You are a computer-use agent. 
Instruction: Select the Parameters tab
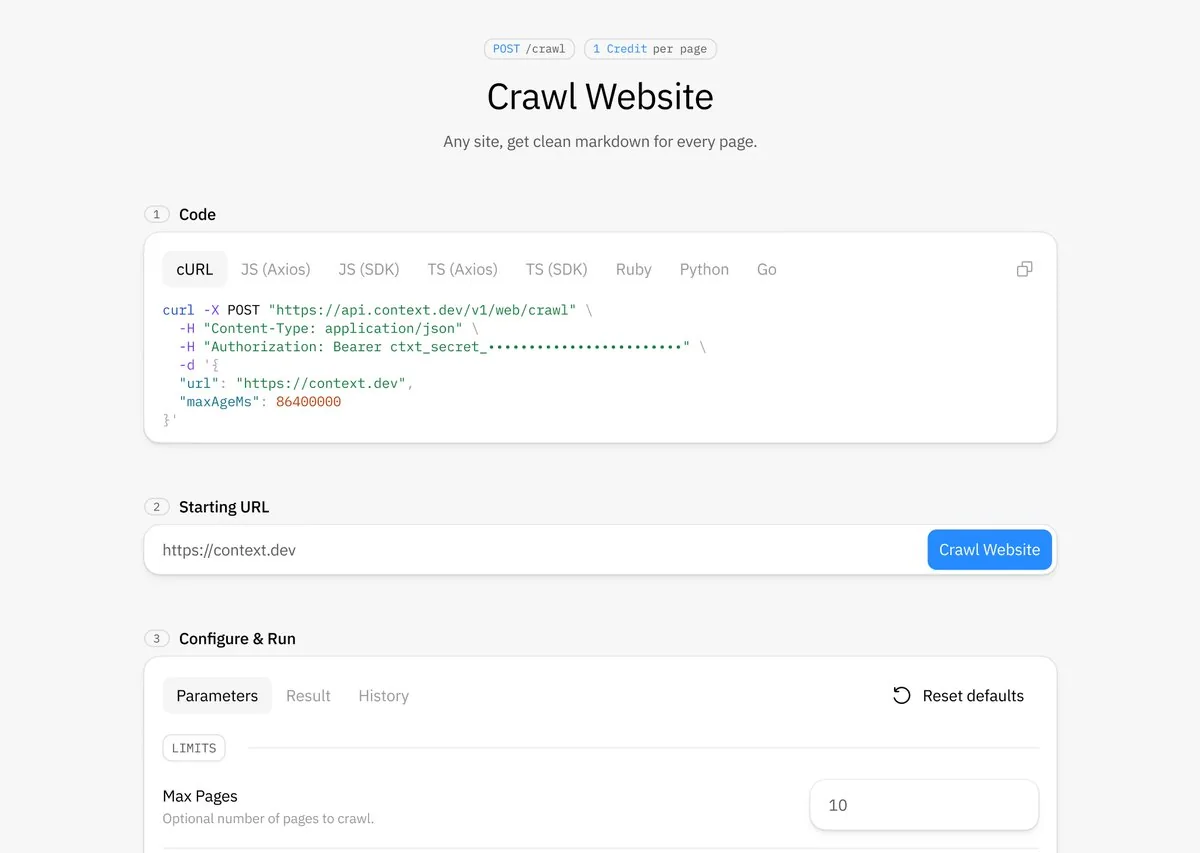coord(217,696)
